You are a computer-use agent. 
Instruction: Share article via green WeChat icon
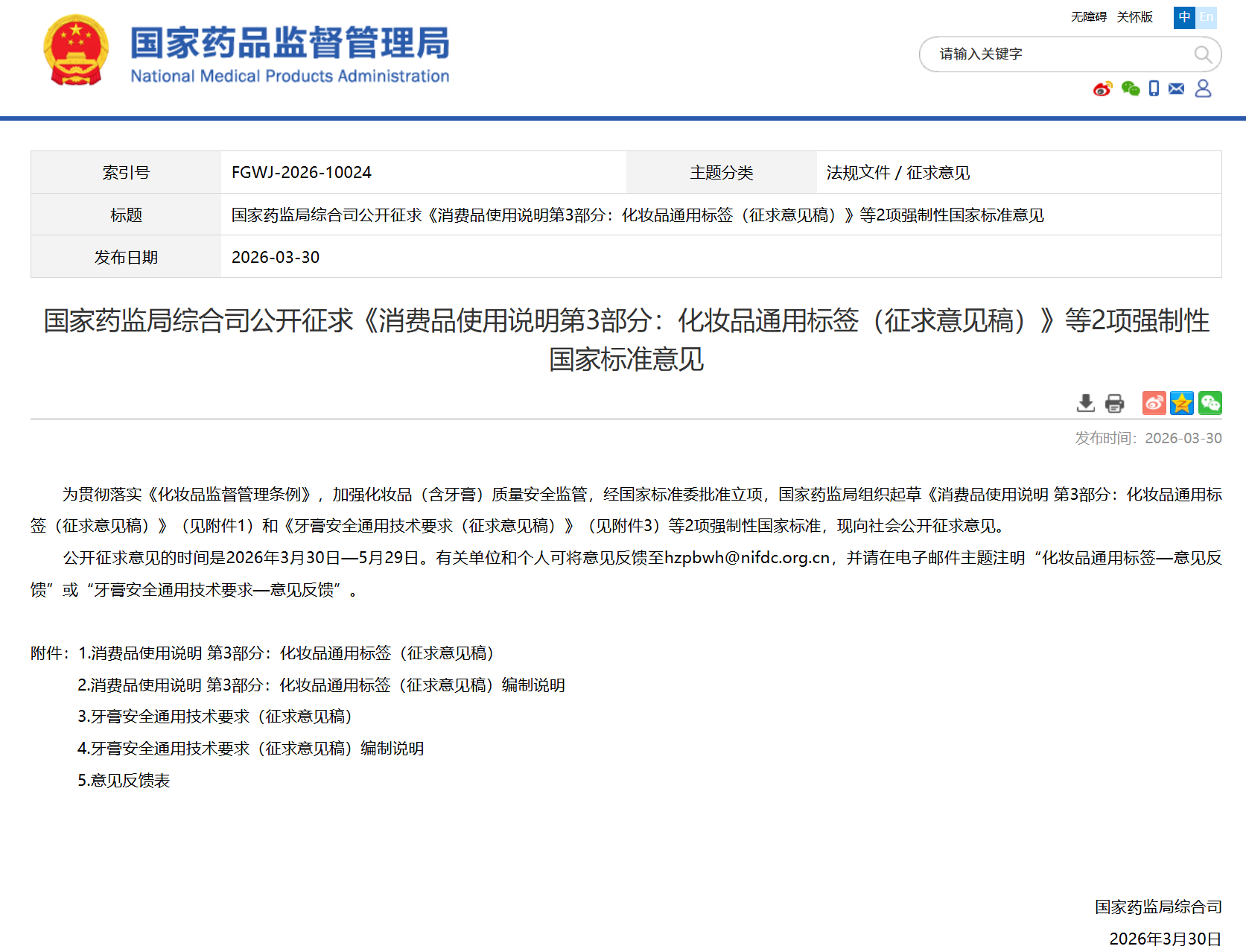pyautogui.click(x=1210, y=403)
